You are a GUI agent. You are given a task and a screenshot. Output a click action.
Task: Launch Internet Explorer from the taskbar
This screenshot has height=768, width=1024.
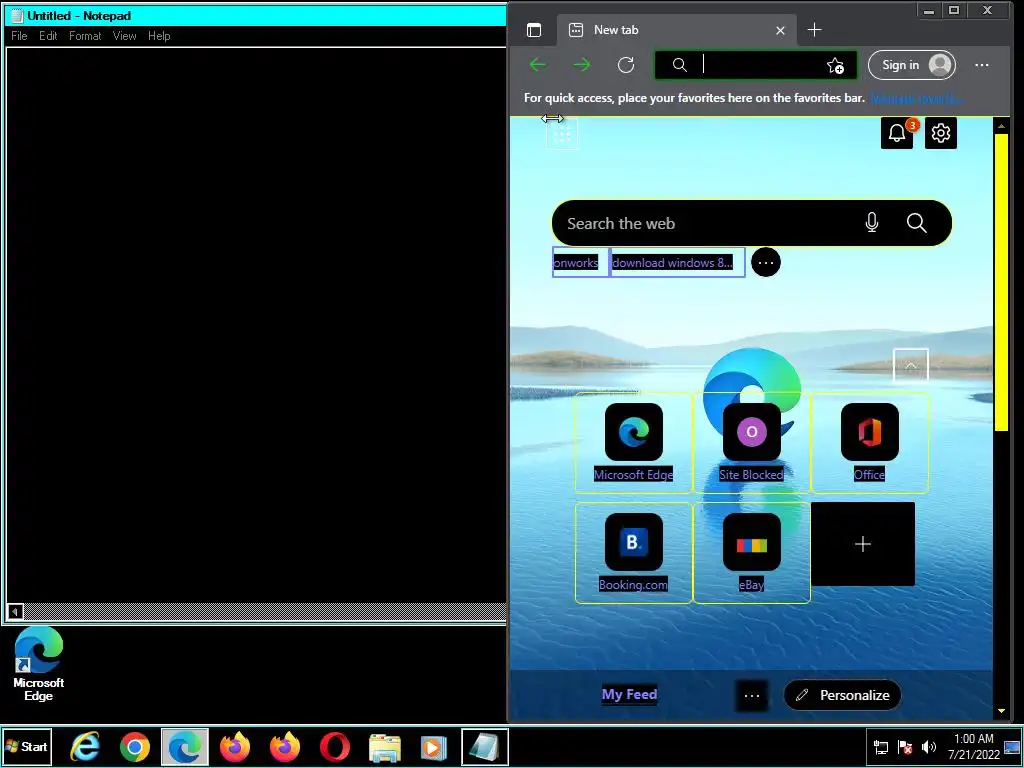tap(85, 746)
